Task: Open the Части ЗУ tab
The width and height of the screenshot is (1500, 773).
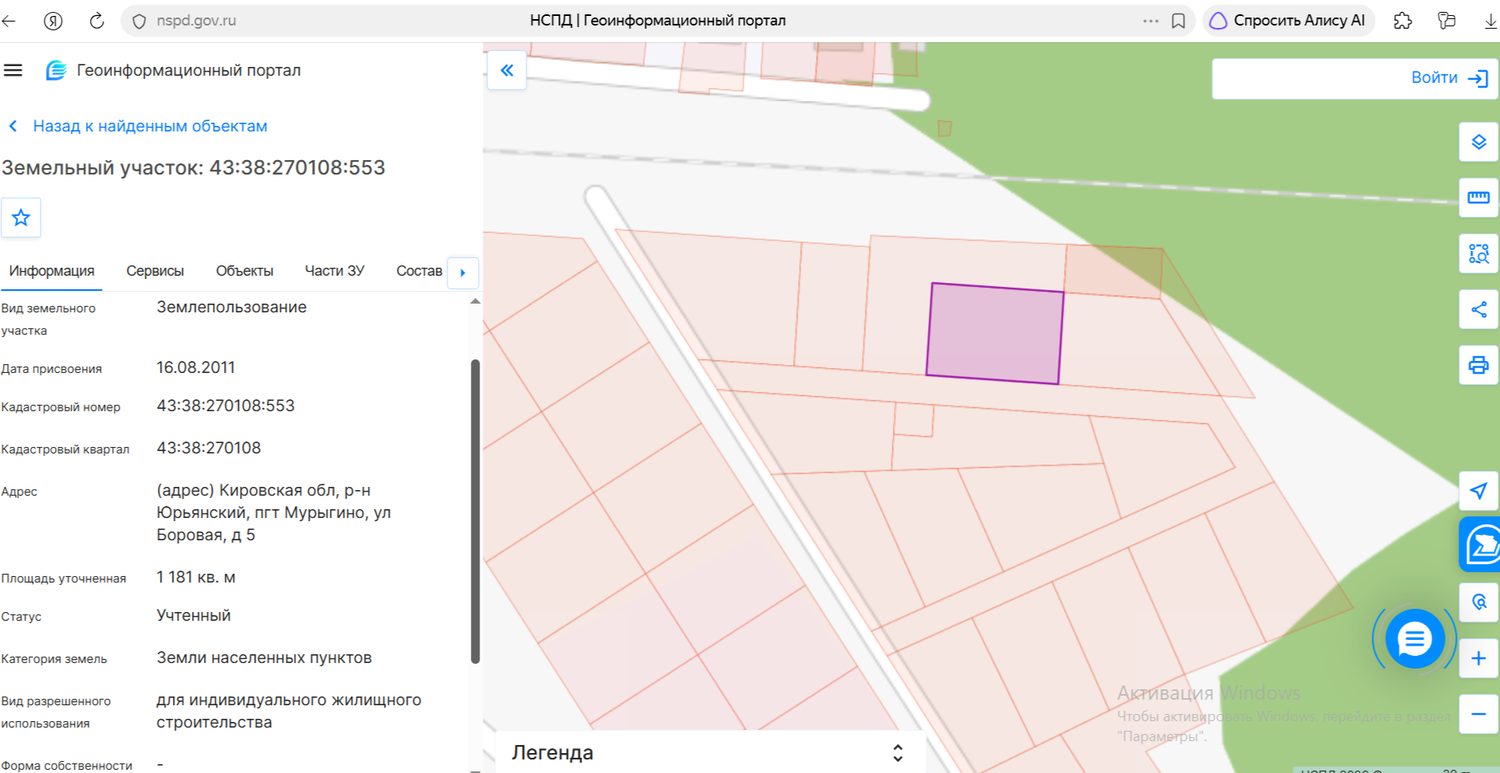Action: (334, 271)
